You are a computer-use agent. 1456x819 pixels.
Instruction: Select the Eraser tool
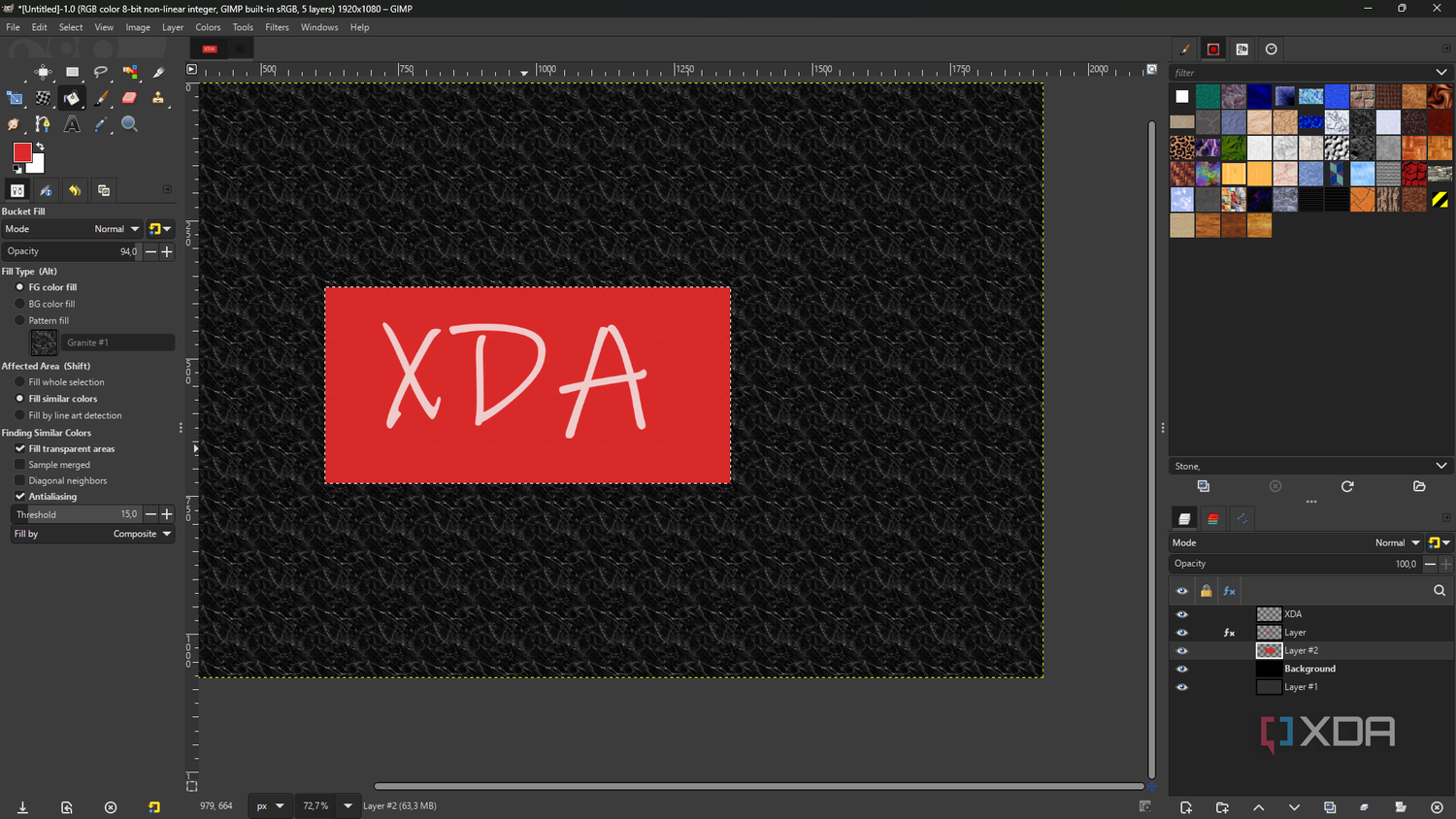(130, 98)
